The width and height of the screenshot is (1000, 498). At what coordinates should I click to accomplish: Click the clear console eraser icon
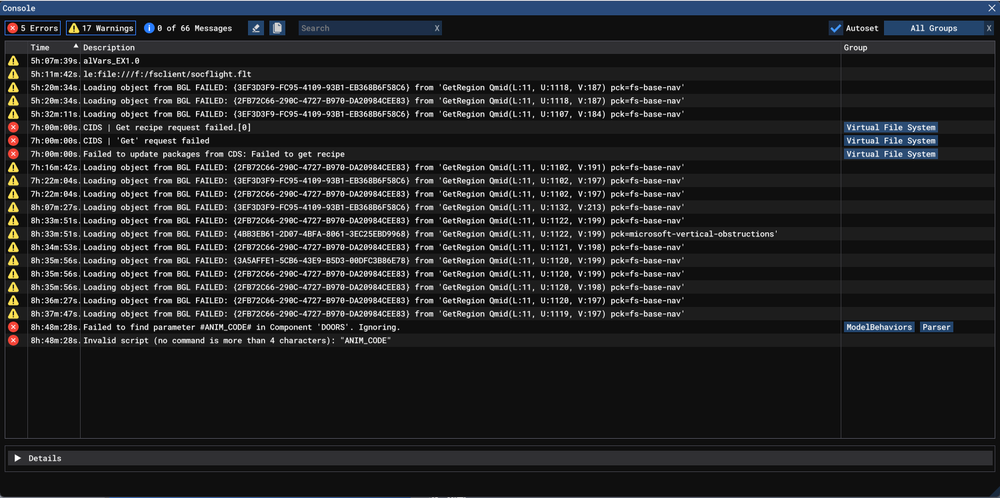(257, 28)
